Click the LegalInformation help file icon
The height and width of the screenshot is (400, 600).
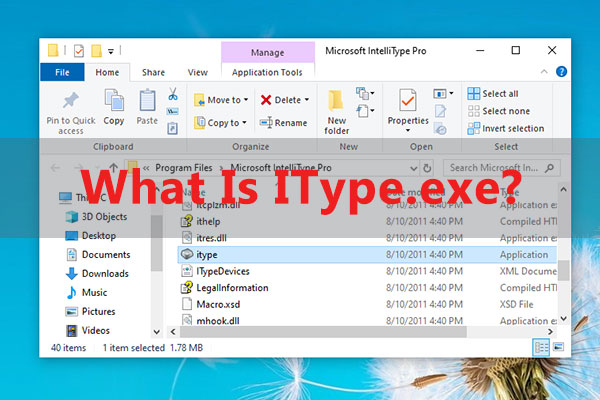coord(187,287)
